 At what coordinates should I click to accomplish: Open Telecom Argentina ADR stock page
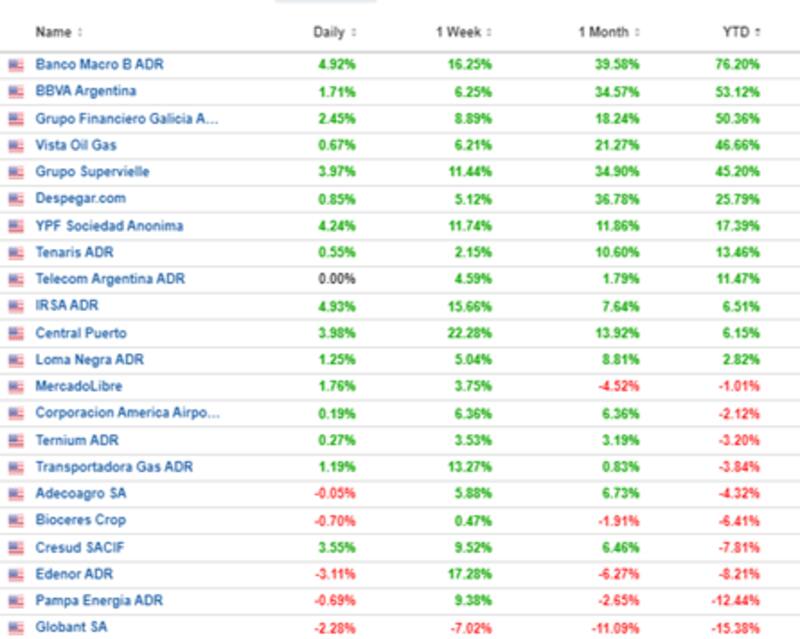tap(110, 279)
